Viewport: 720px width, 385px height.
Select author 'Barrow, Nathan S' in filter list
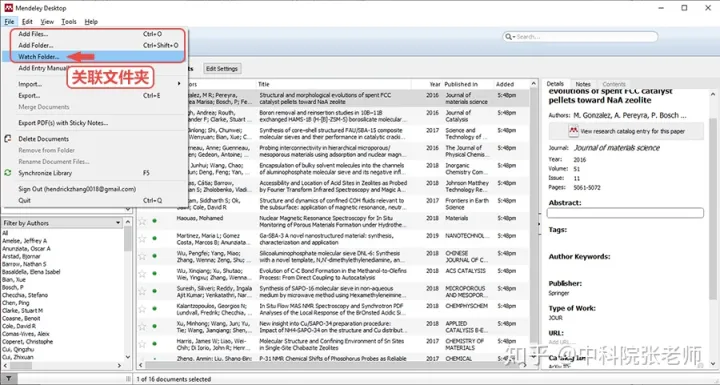tap(24, 264)
